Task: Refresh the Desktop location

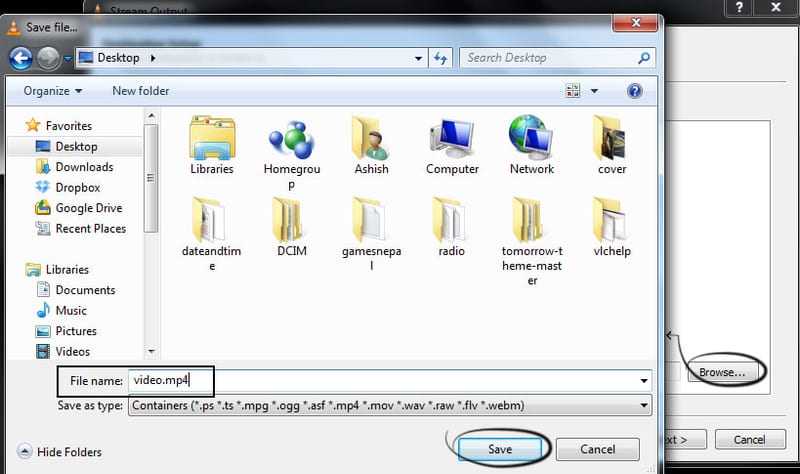Action: tap(440, 58)
